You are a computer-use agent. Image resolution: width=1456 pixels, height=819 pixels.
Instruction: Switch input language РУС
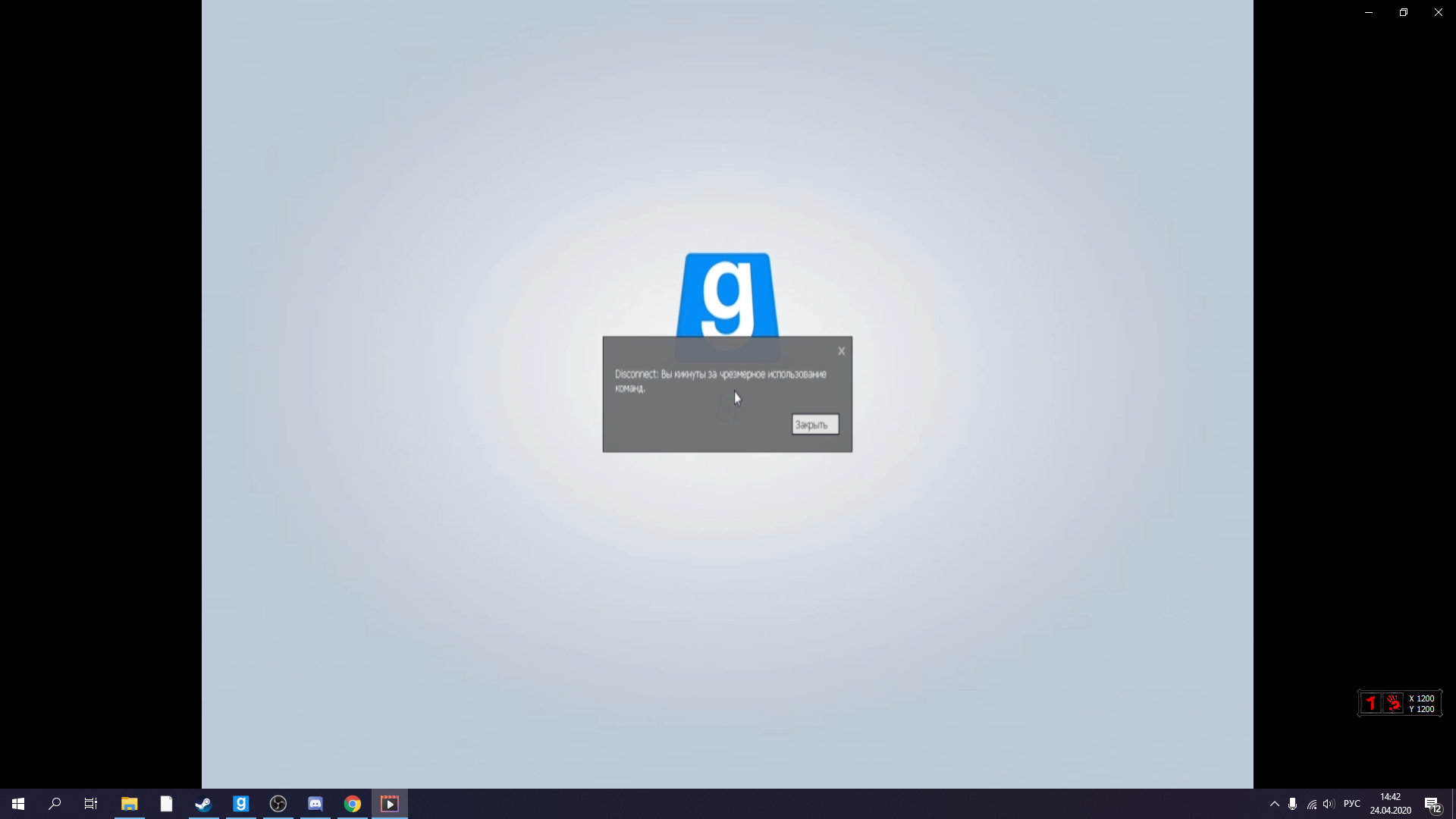1352,804
